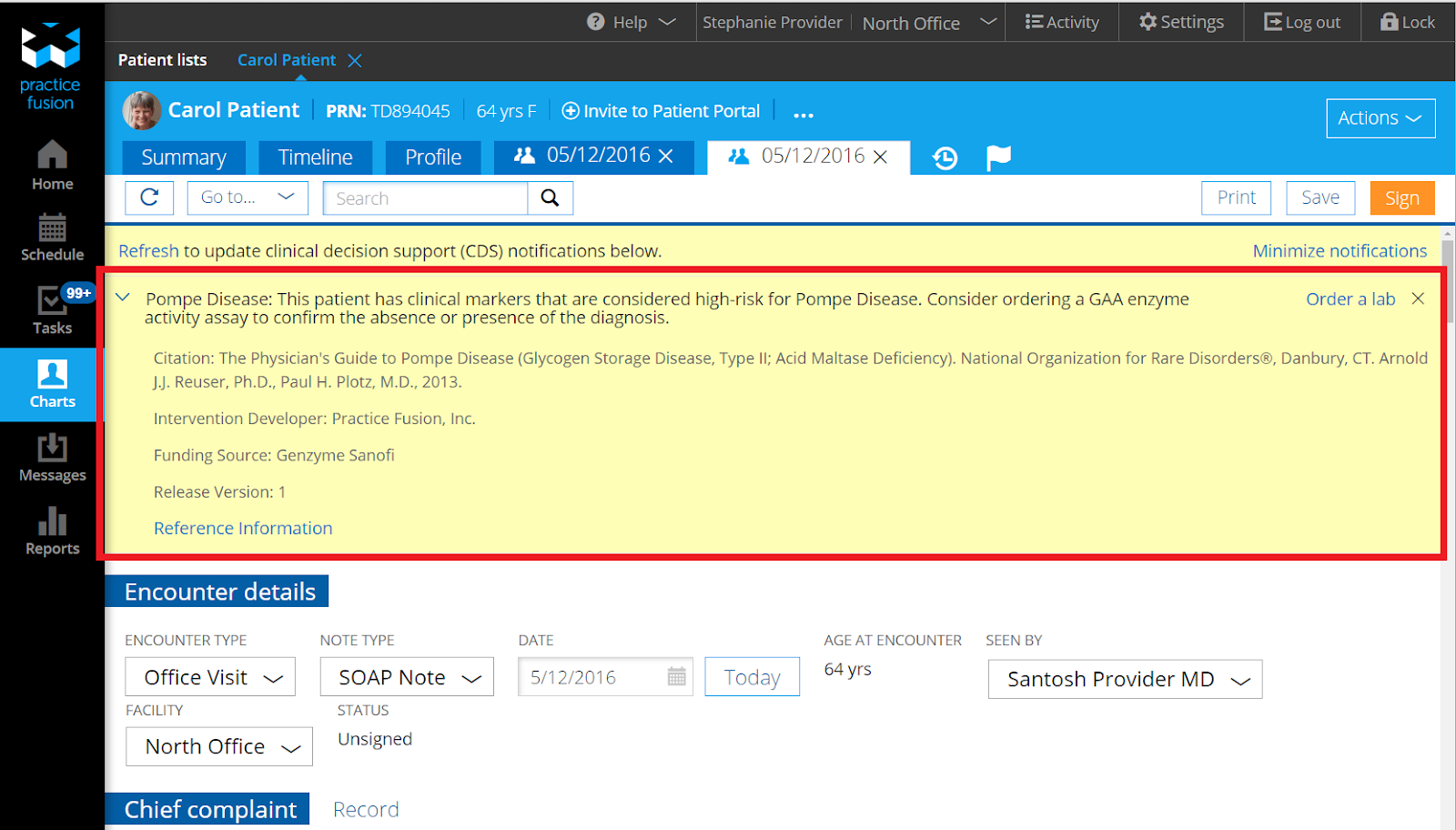Open the encounter history clock icon
The width and height of the screenshot is (1456, 830).
coord(945,158)
